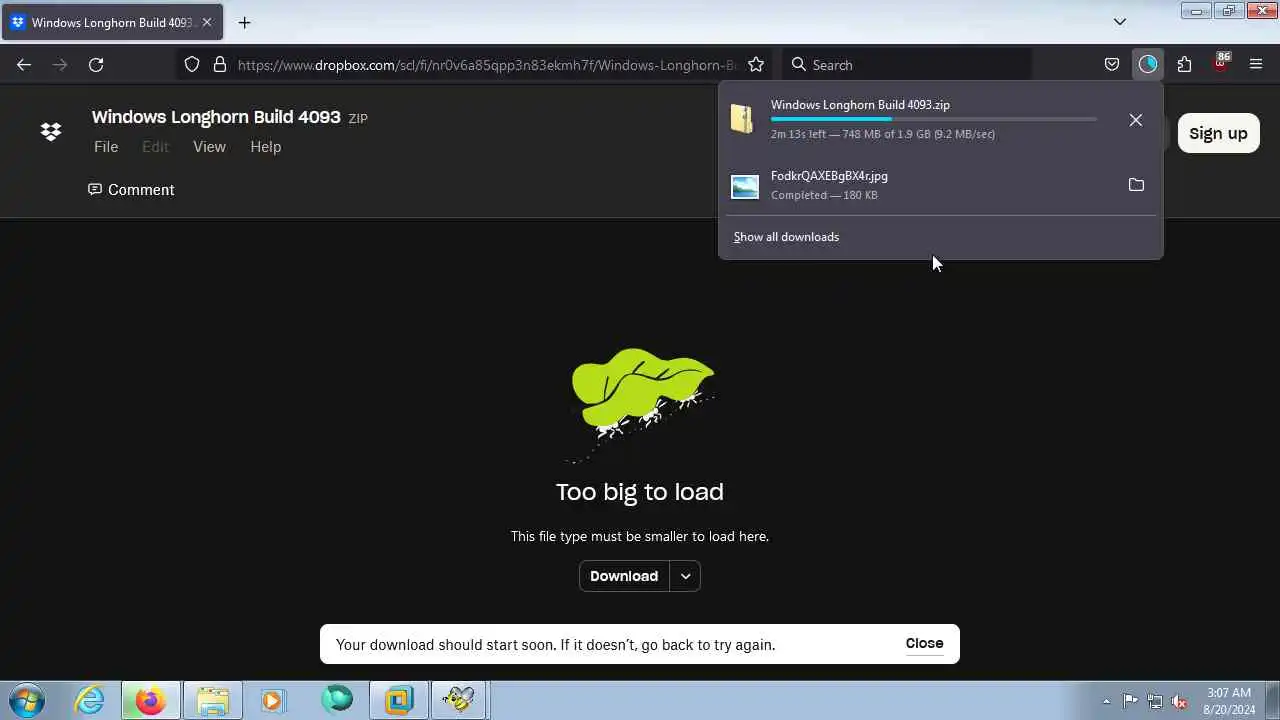1280x720 pixels.
Task: Launch Internet Explorer from the taskbar
Action: pos(90,700)
